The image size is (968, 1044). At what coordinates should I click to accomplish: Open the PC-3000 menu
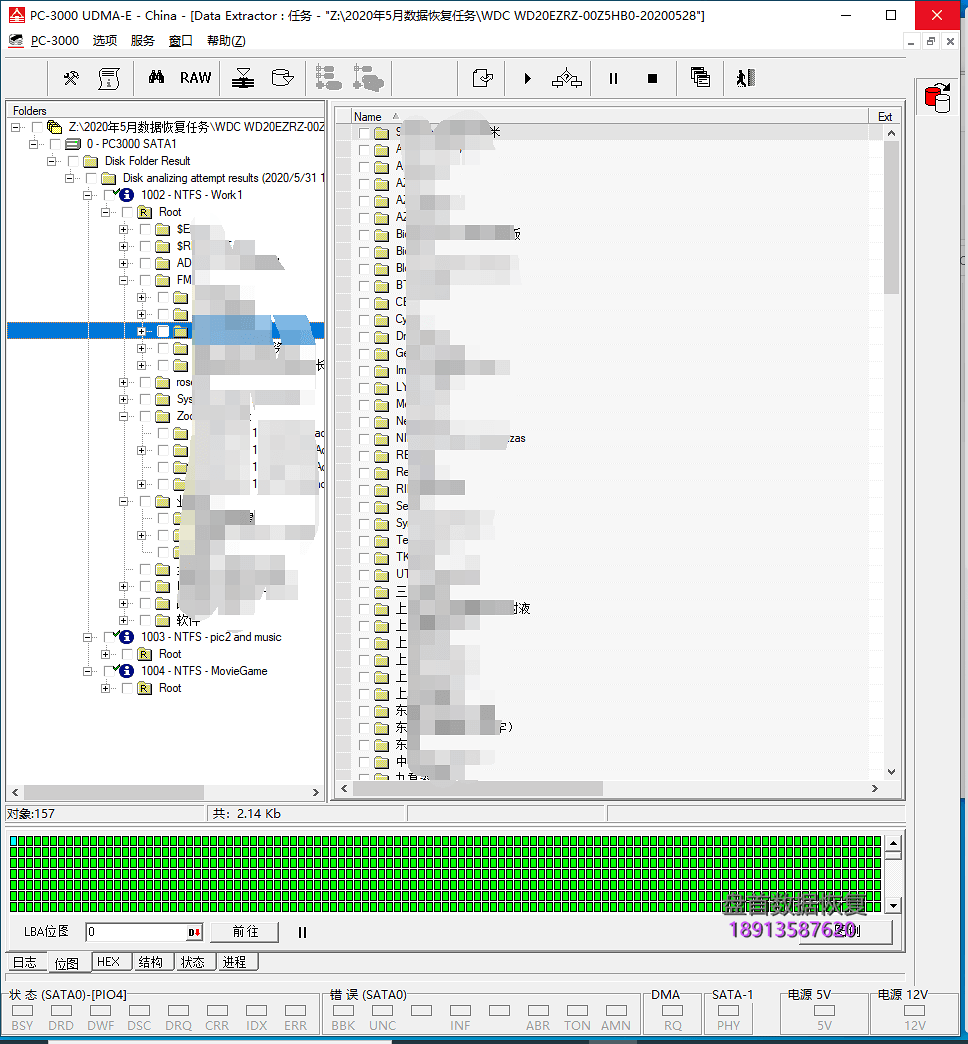(55, 41)
